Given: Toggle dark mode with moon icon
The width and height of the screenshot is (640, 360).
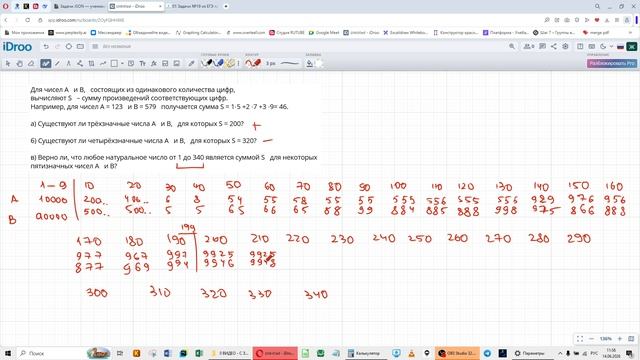Looking at the screenshot, I should pyautogui.click(x=603, y=47).
